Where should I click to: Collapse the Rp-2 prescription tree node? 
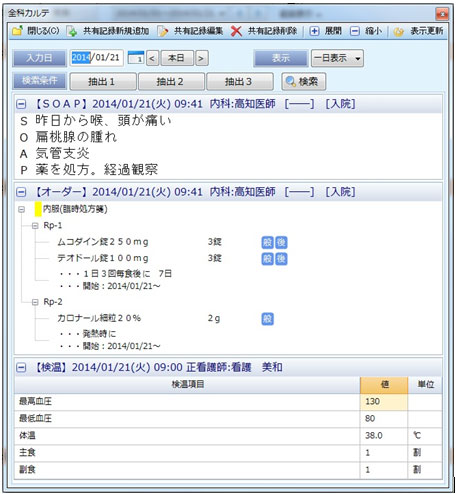click(35, 302)
